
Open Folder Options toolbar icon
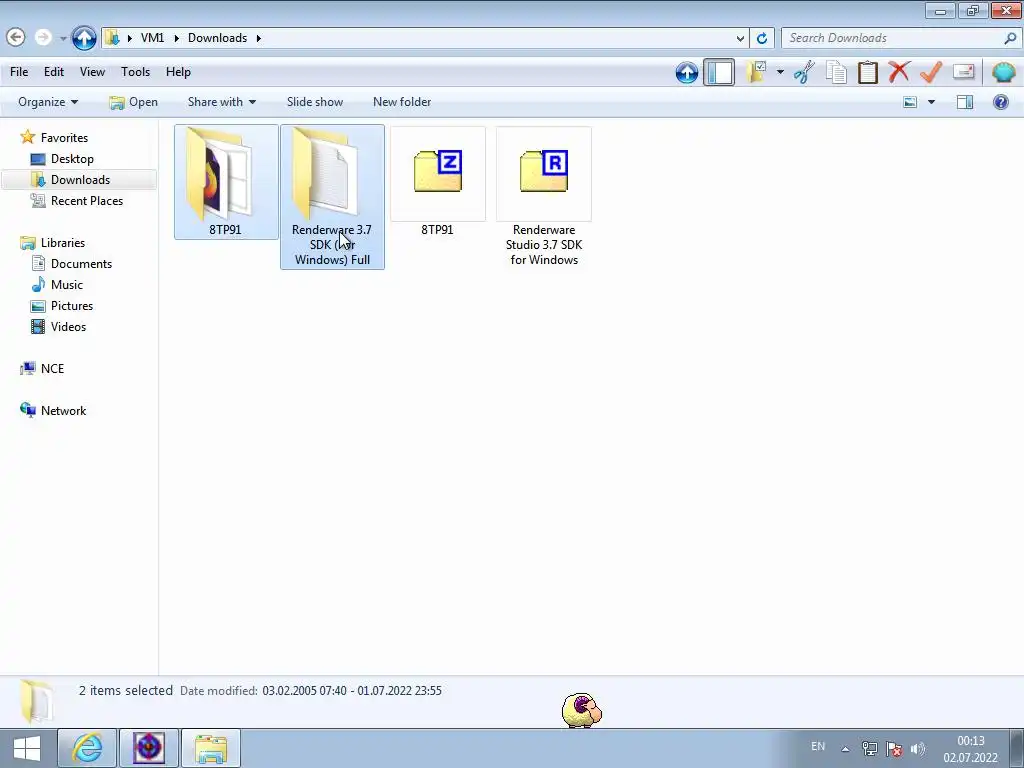(x=757, y=72)
